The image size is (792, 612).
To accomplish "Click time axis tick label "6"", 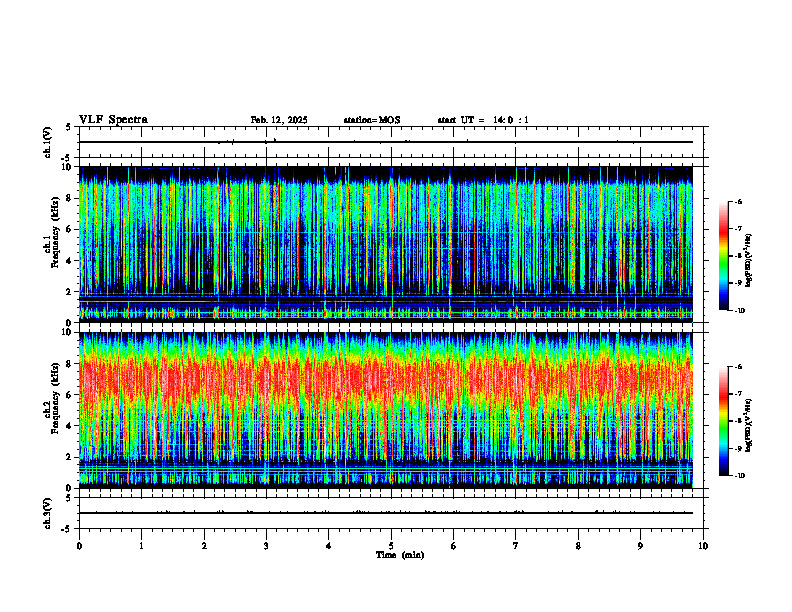I will [454, 546].
